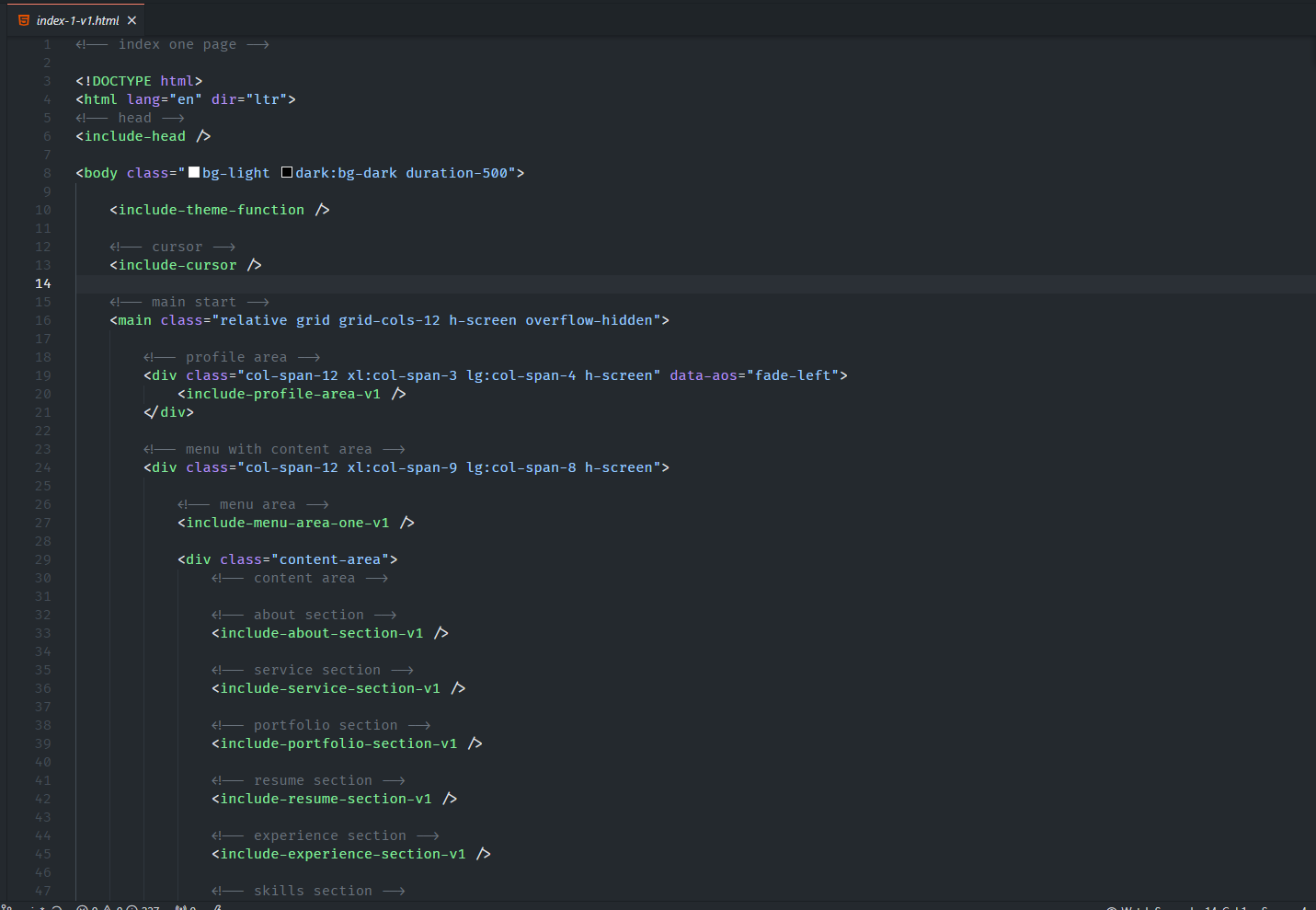Open the dark bg-dark color swatch
Screen dimensions: 1316x910
287,173
